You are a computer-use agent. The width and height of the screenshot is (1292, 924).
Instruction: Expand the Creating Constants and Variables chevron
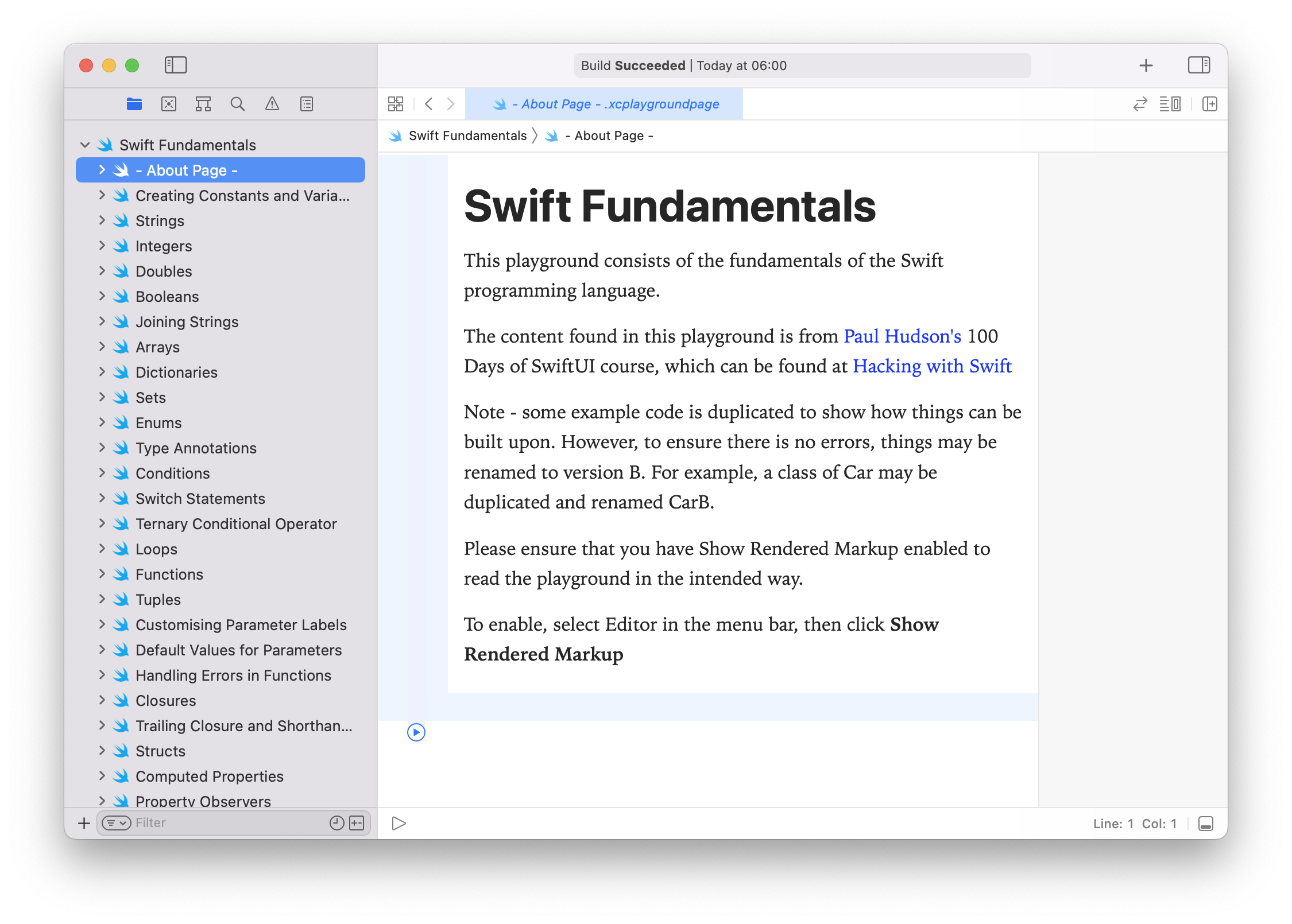[x=102, y=195]
